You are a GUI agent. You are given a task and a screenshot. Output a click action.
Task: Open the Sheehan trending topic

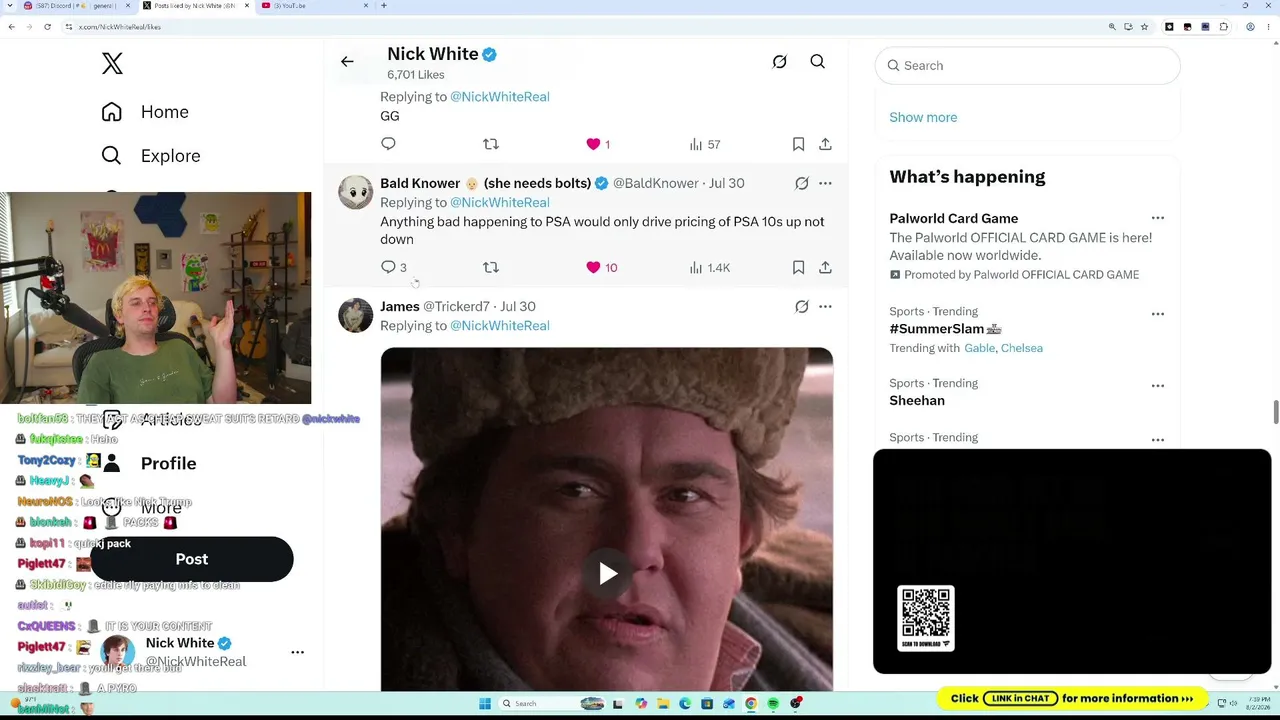pyautogui.click(x=917, y=401)
